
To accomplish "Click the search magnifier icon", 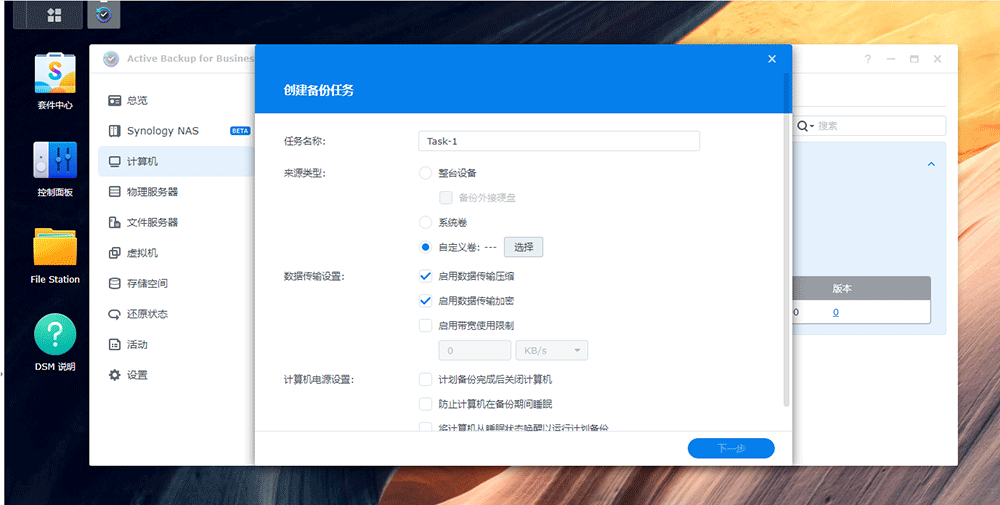I will (803, 126).
